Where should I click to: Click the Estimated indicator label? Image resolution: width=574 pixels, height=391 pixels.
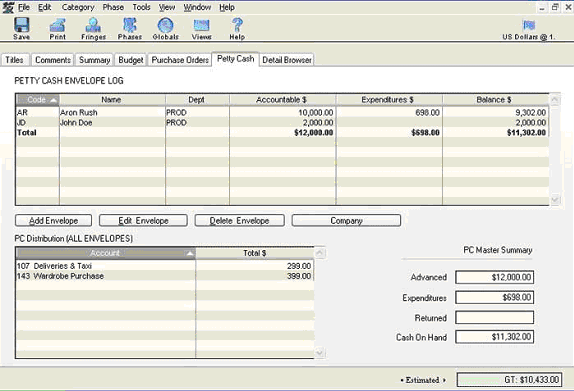[x=423, y=380]
